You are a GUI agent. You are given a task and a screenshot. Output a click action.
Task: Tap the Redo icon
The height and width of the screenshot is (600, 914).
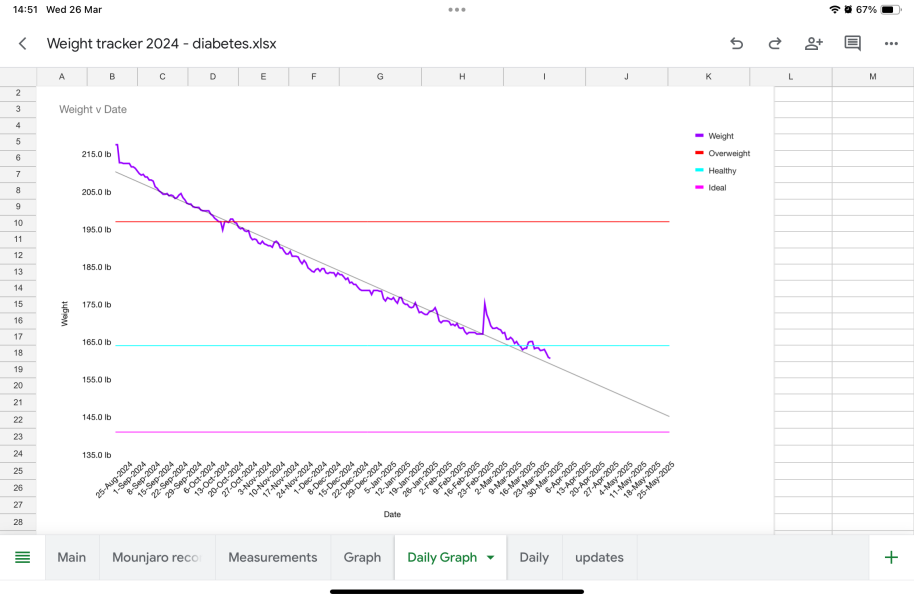(x=774, y=44)
